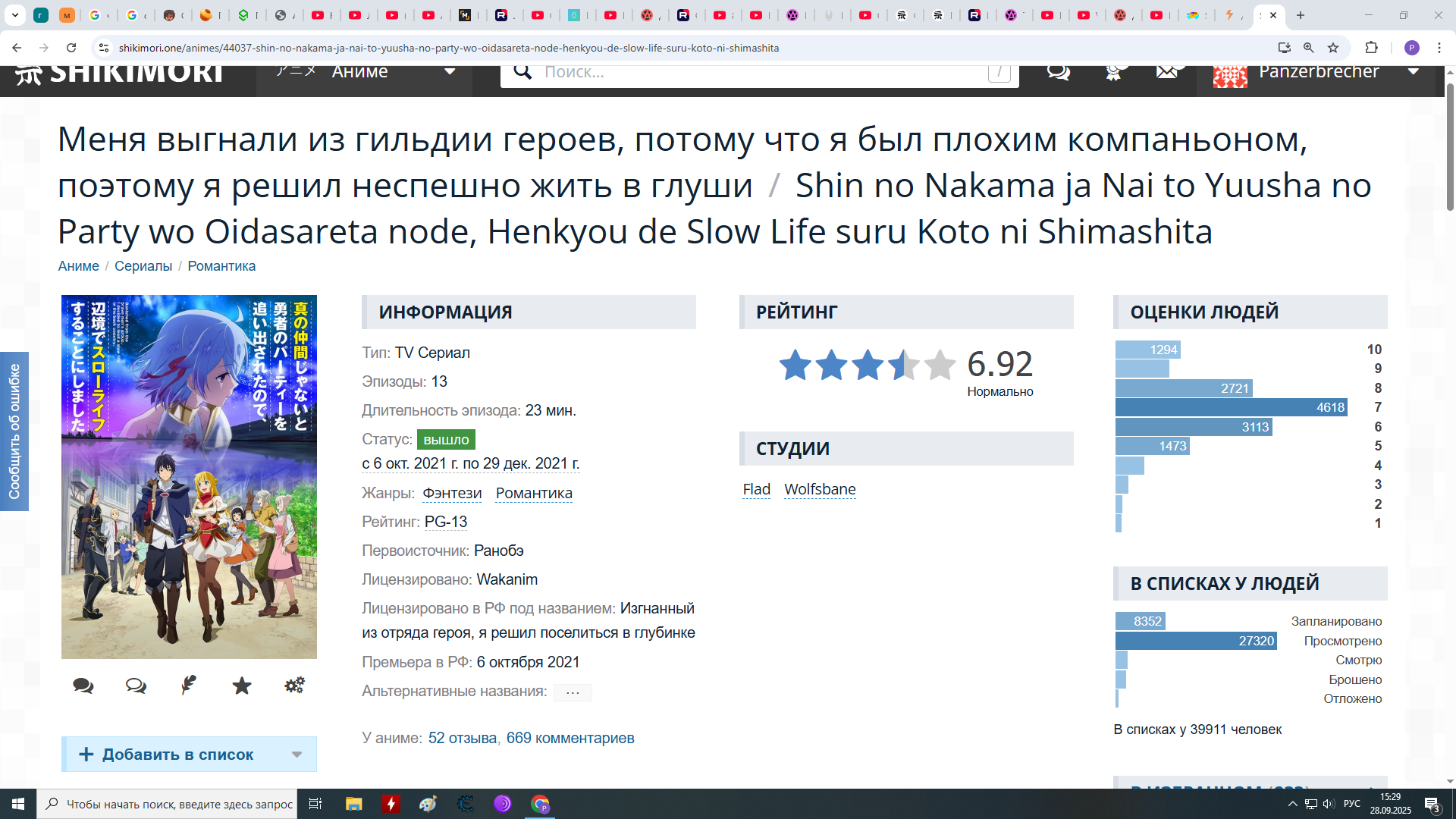Open the Wolfsbane studio link
This screenshot has width=1456, height=819.
point(820,490)
